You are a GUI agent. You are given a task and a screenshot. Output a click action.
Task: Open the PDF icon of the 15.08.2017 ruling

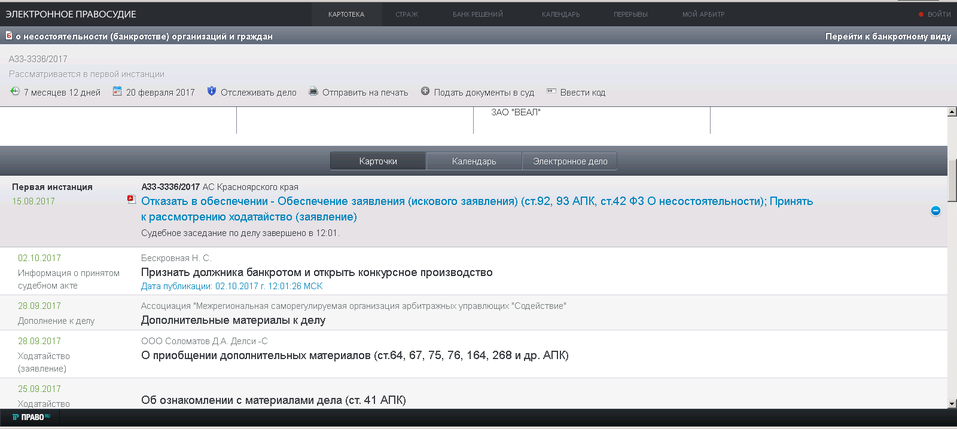131,199
